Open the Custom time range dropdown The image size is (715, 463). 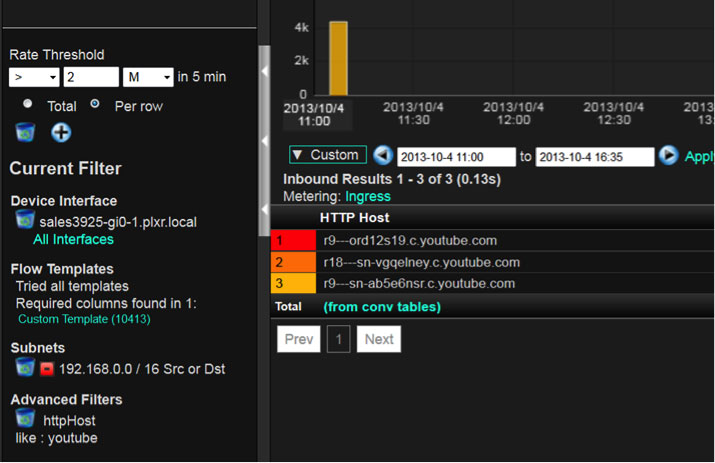click(328, 155)
